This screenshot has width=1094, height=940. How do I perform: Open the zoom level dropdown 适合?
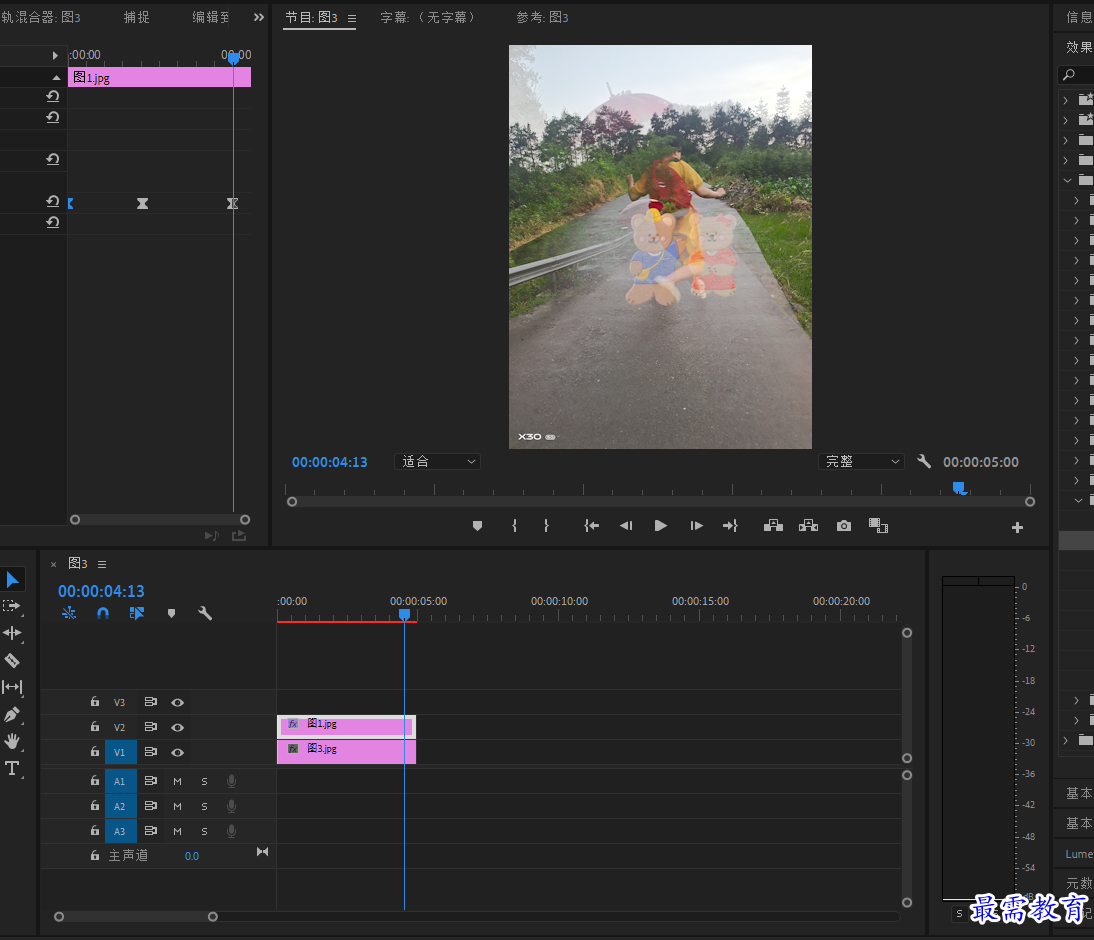(437, 461)
